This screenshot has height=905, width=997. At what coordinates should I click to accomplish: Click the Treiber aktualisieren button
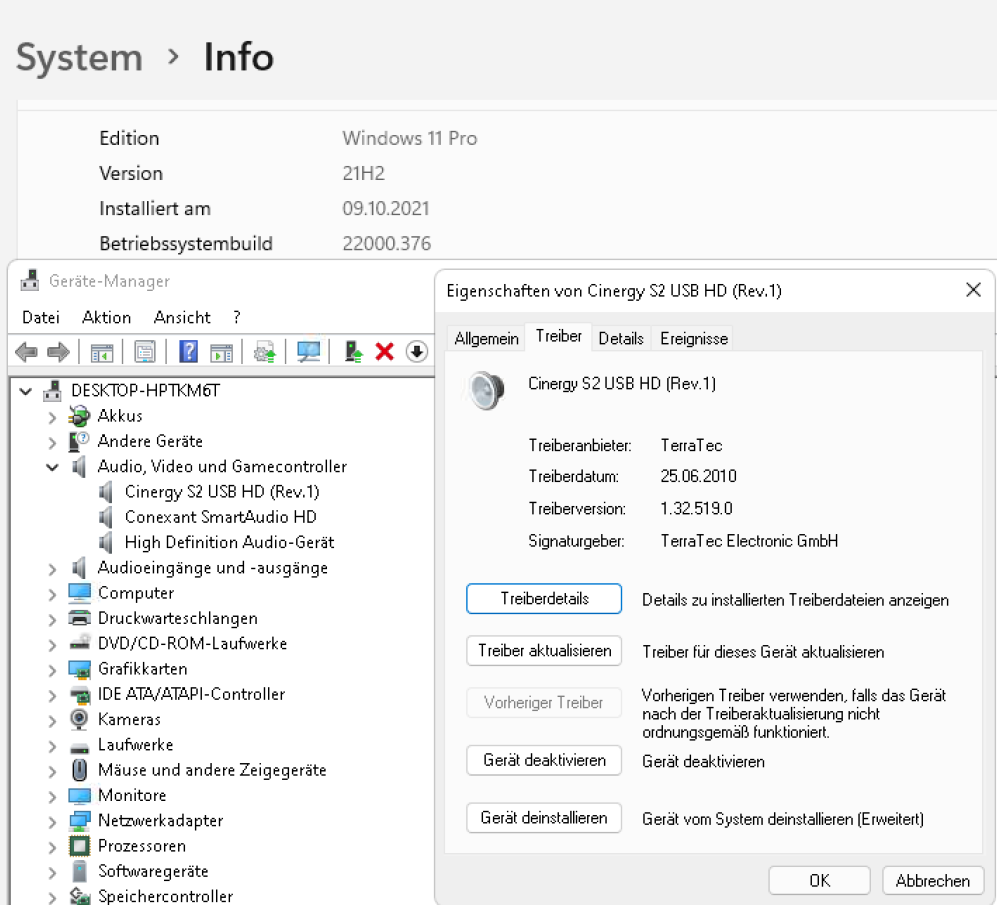(544, 651)
